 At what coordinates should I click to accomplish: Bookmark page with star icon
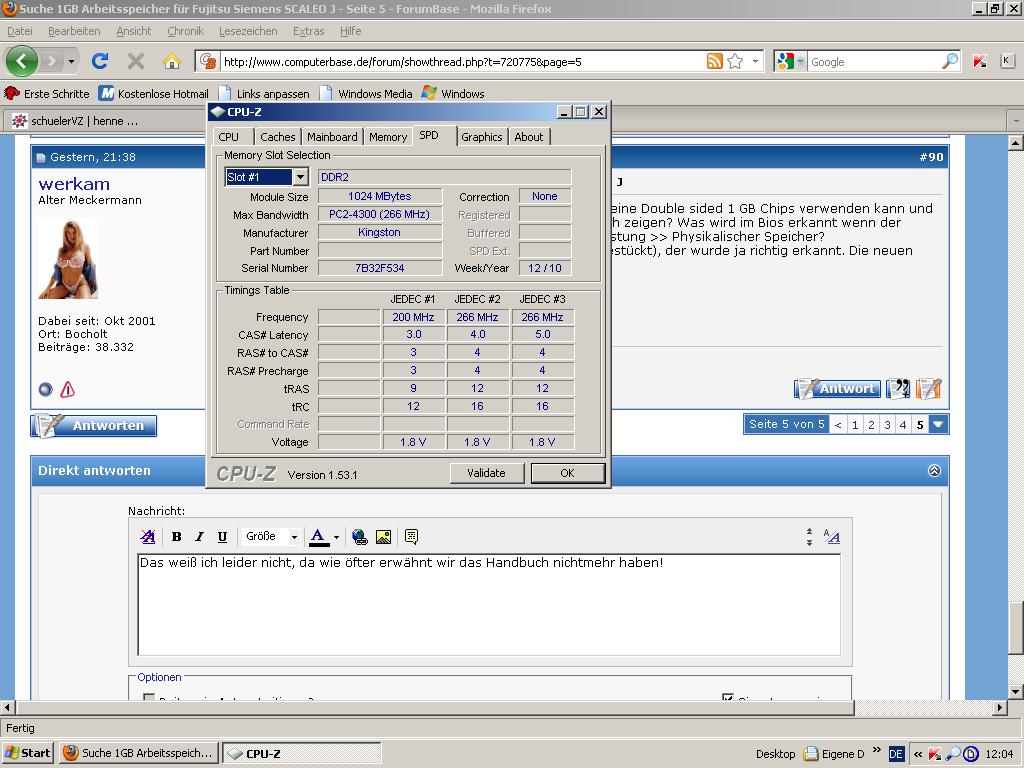tap(735, 61)
